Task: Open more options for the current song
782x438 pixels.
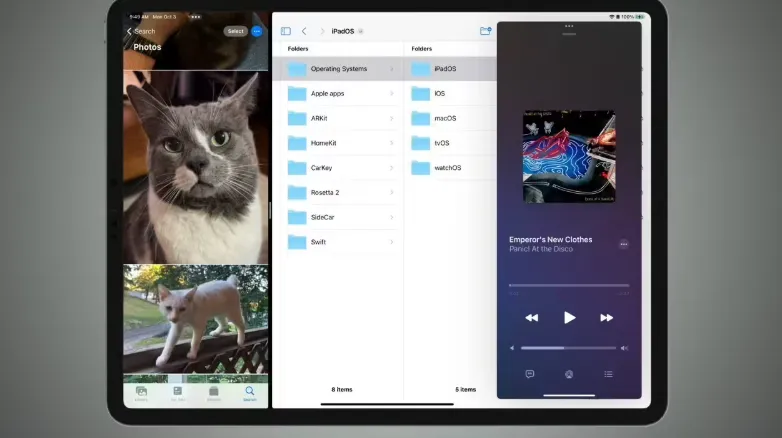Action: (623, 244)
